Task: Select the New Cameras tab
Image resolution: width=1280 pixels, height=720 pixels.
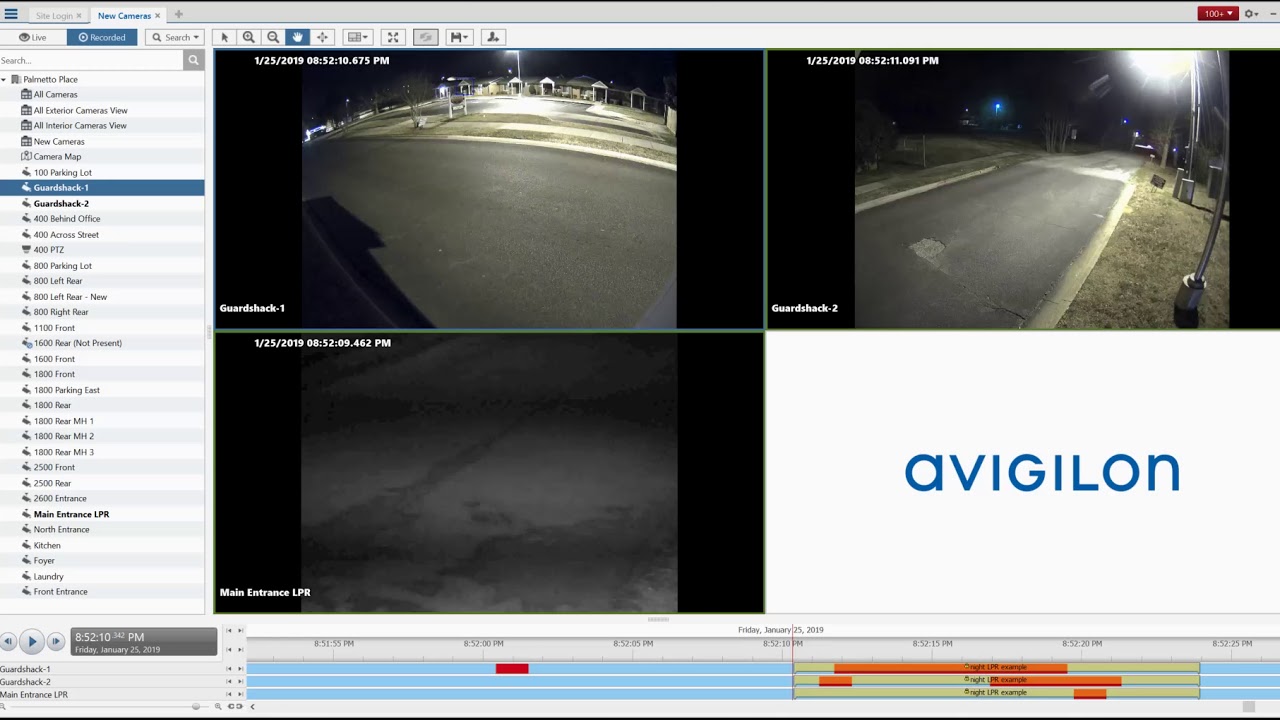Action: (x=124, y=16)
